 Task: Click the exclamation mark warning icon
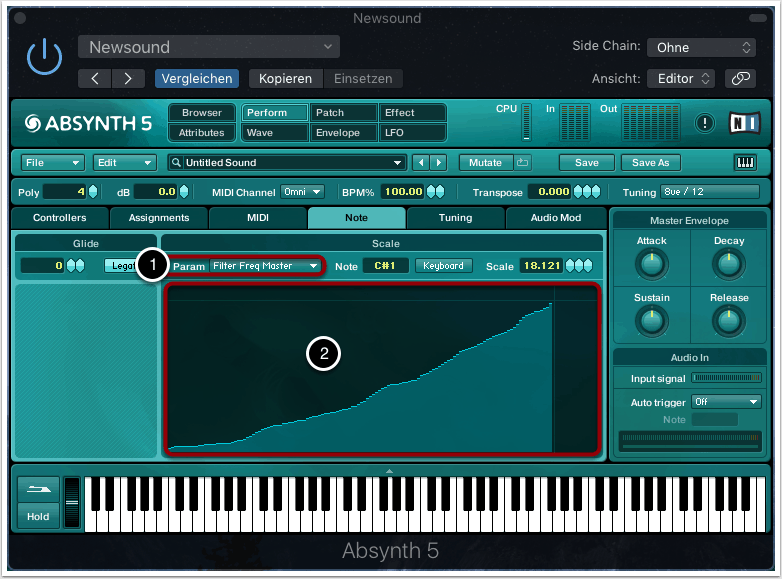[706, 123]
